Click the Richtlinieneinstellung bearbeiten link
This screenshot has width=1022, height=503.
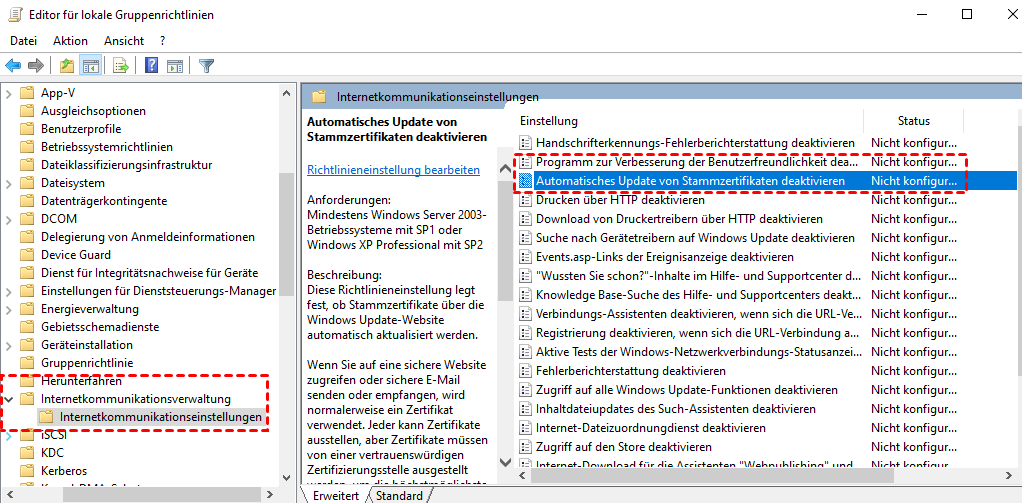[x=393, y=170]
